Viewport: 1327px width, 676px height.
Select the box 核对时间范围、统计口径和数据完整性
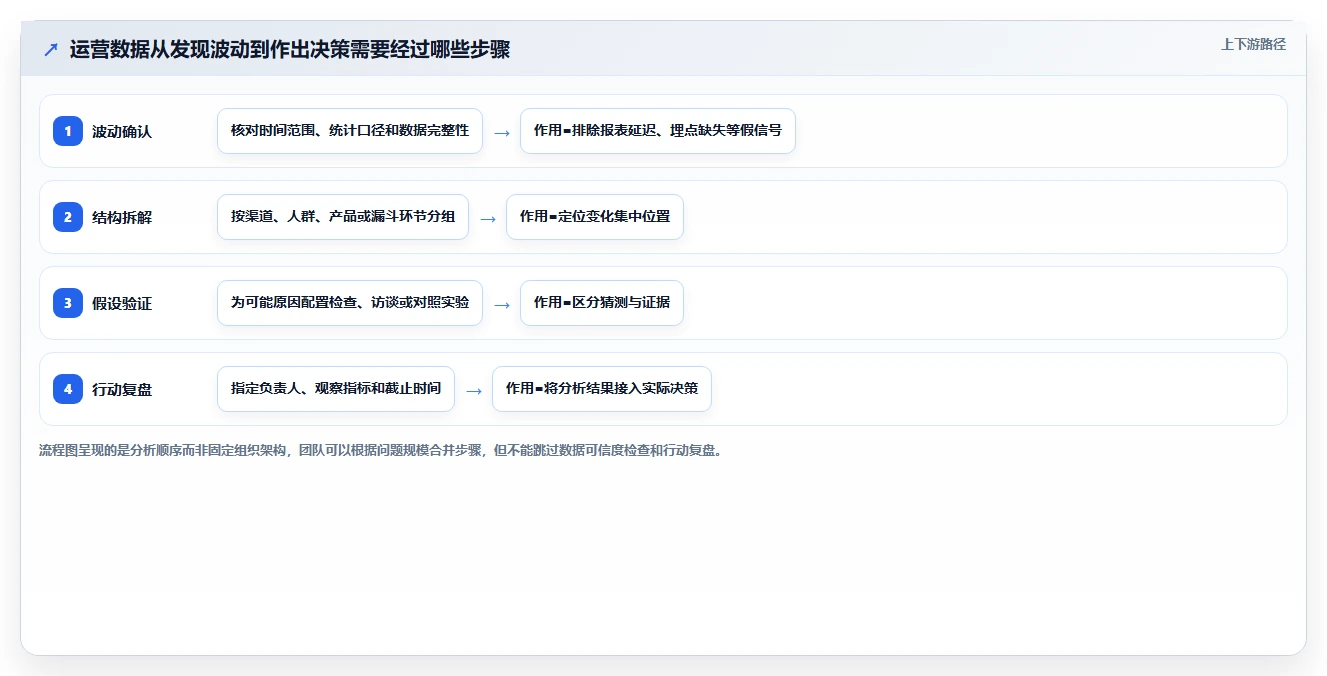point(350,131)
